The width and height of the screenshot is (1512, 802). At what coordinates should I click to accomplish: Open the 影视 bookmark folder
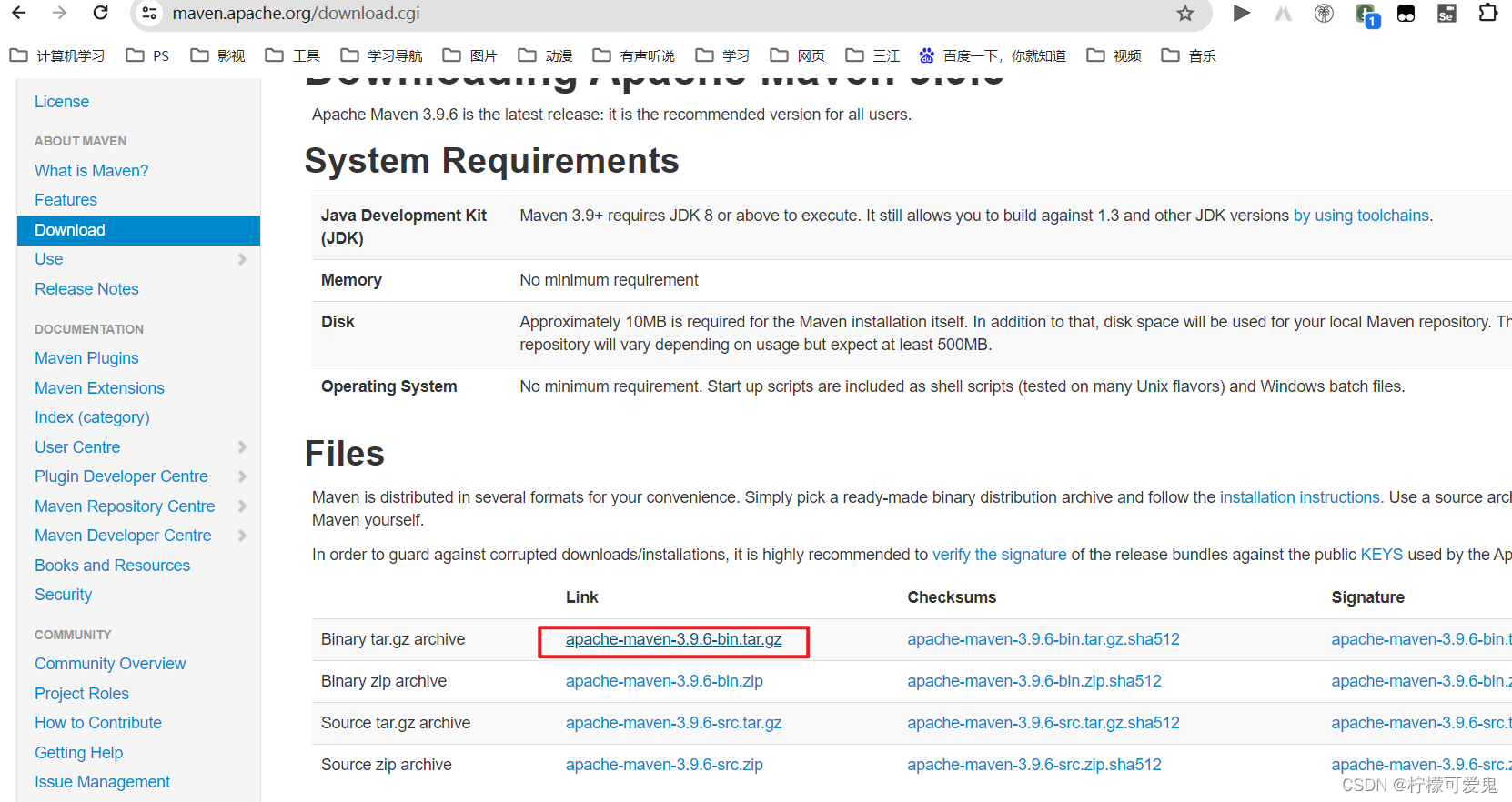click(x=217, y=55)
